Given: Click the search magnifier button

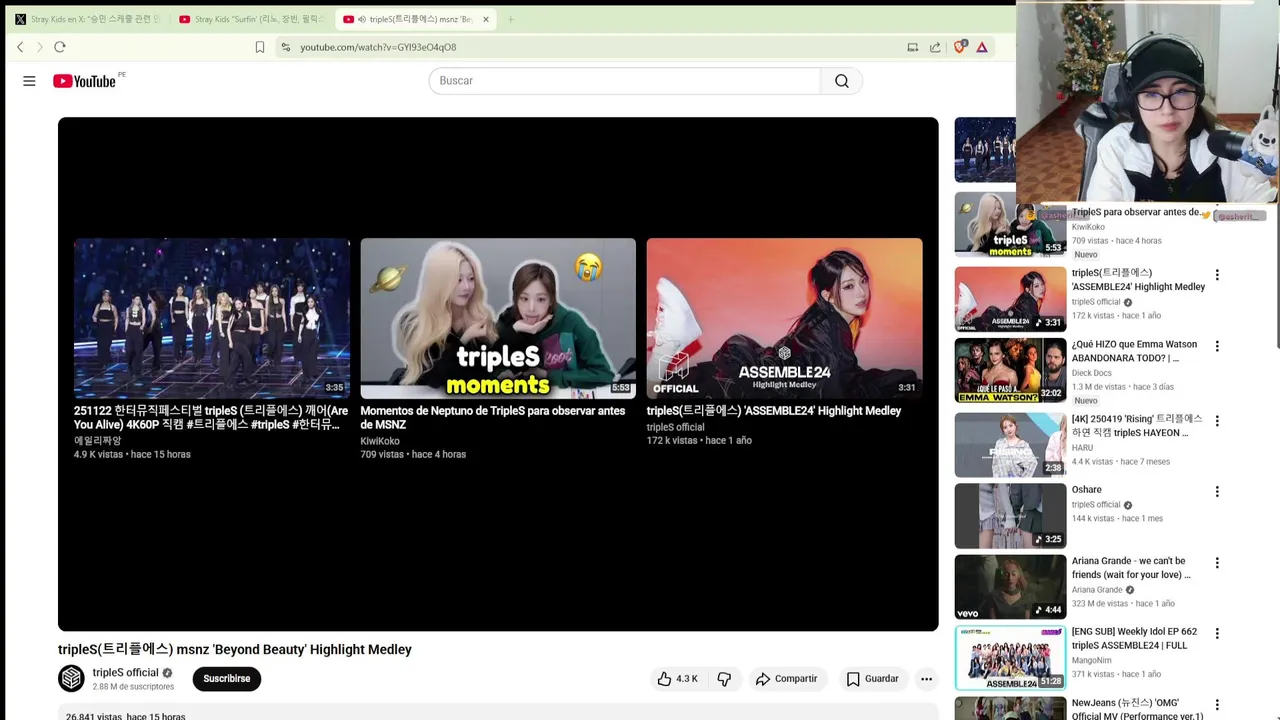Looking at the screenshot, I should coord(841,81).
